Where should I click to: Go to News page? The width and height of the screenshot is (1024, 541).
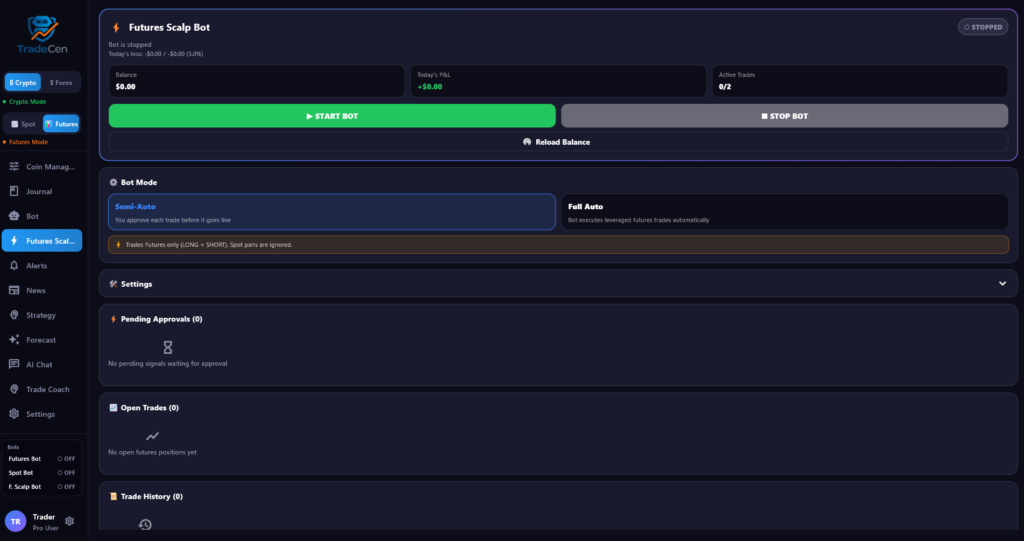pyautogui.click(x=42, y=290)
